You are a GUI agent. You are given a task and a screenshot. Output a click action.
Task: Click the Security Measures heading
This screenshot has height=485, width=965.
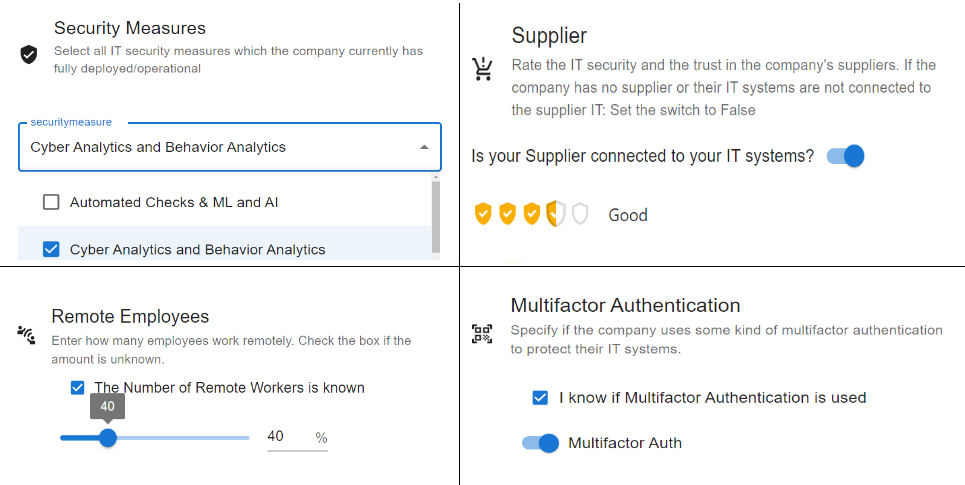point(130,28)
